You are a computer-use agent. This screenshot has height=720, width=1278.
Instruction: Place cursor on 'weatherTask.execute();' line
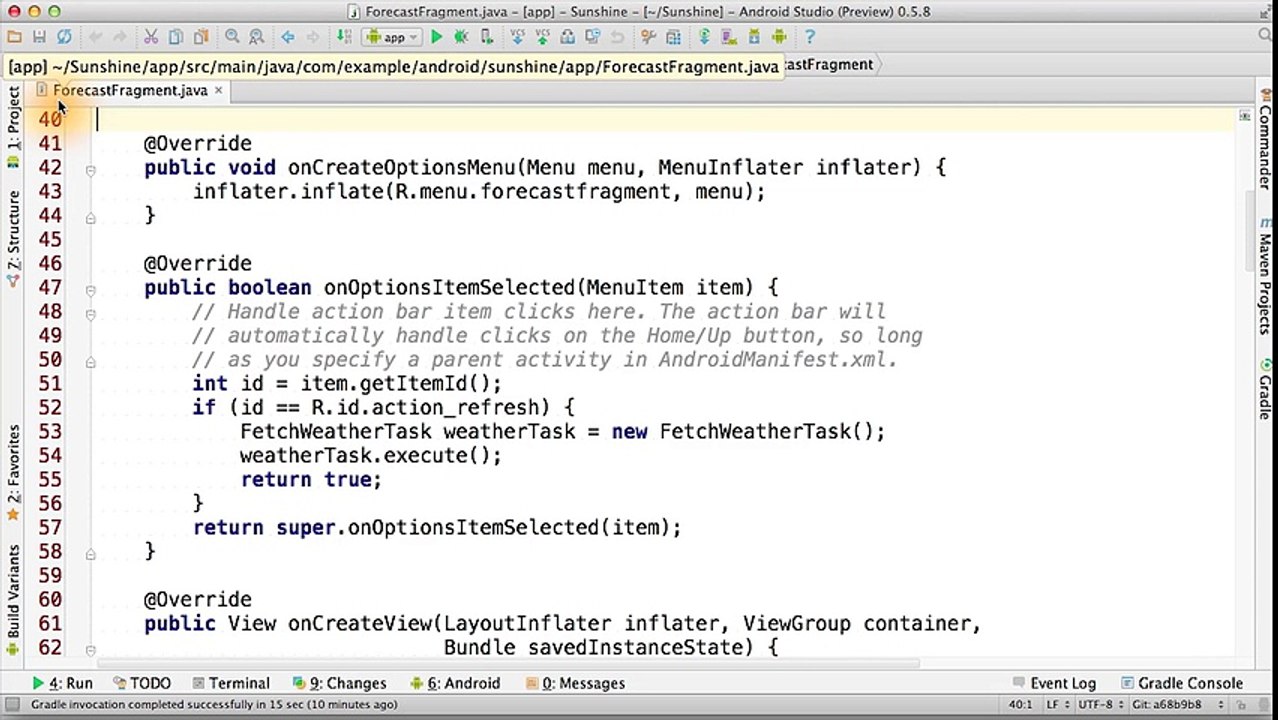370,455
